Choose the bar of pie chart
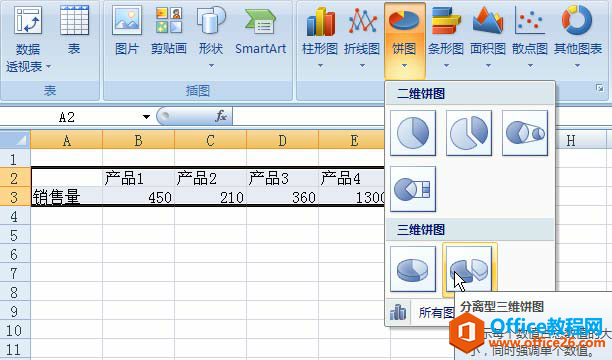 (413, 189)
